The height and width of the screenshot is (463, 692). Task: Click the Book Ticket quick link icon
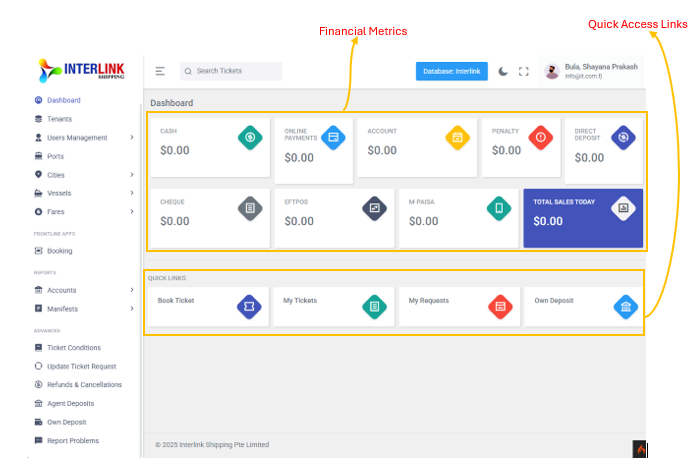coord(249,307)
